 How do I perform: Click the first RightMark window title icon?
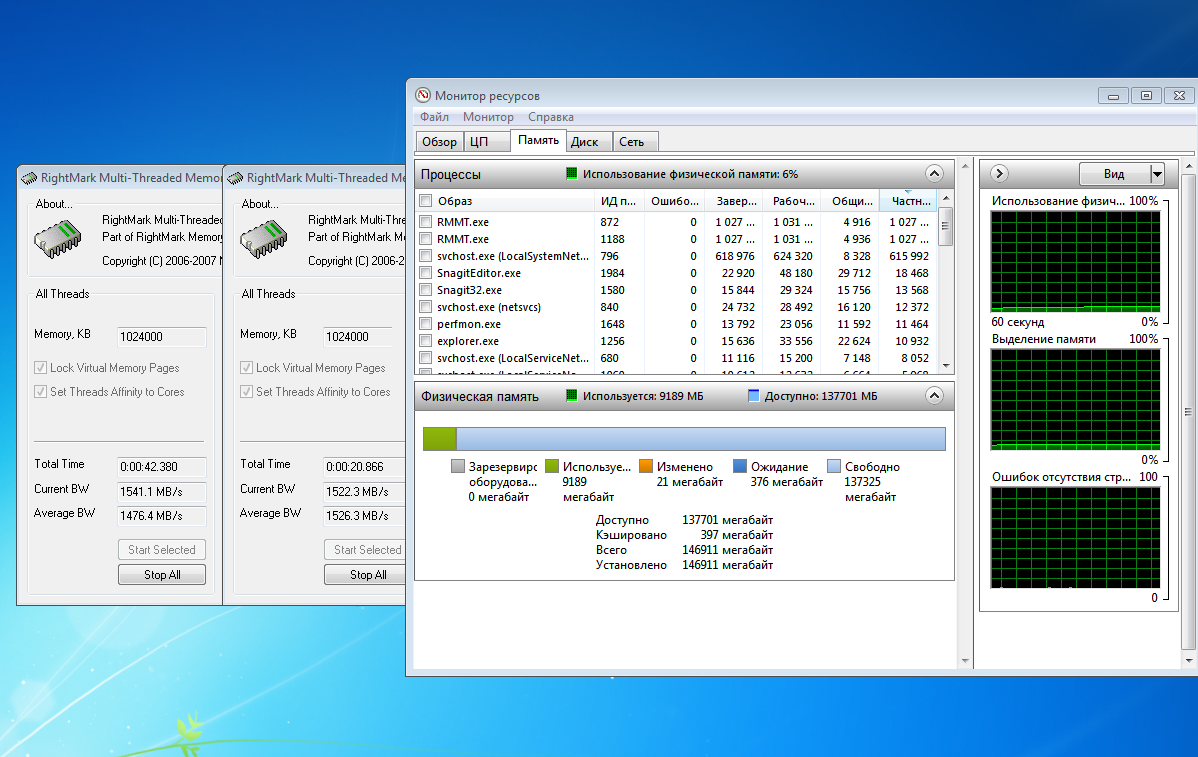tap(29, 178)
